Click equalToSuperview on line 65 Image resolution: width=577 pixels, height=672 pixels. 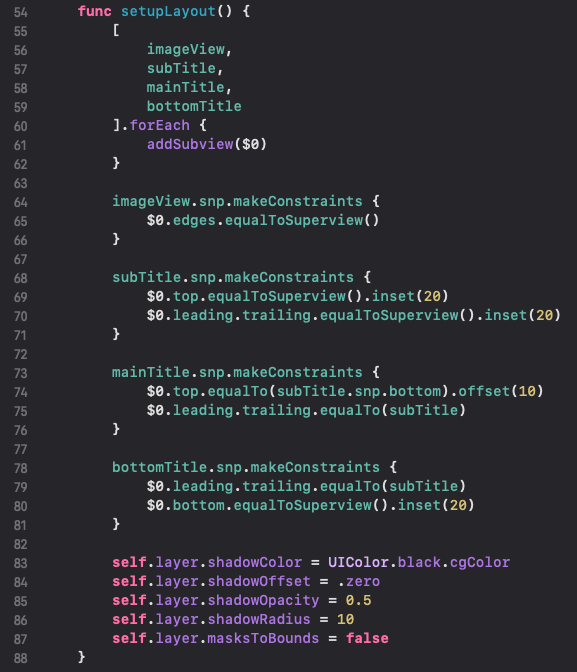pyautogui.click(x=294, y=221)
